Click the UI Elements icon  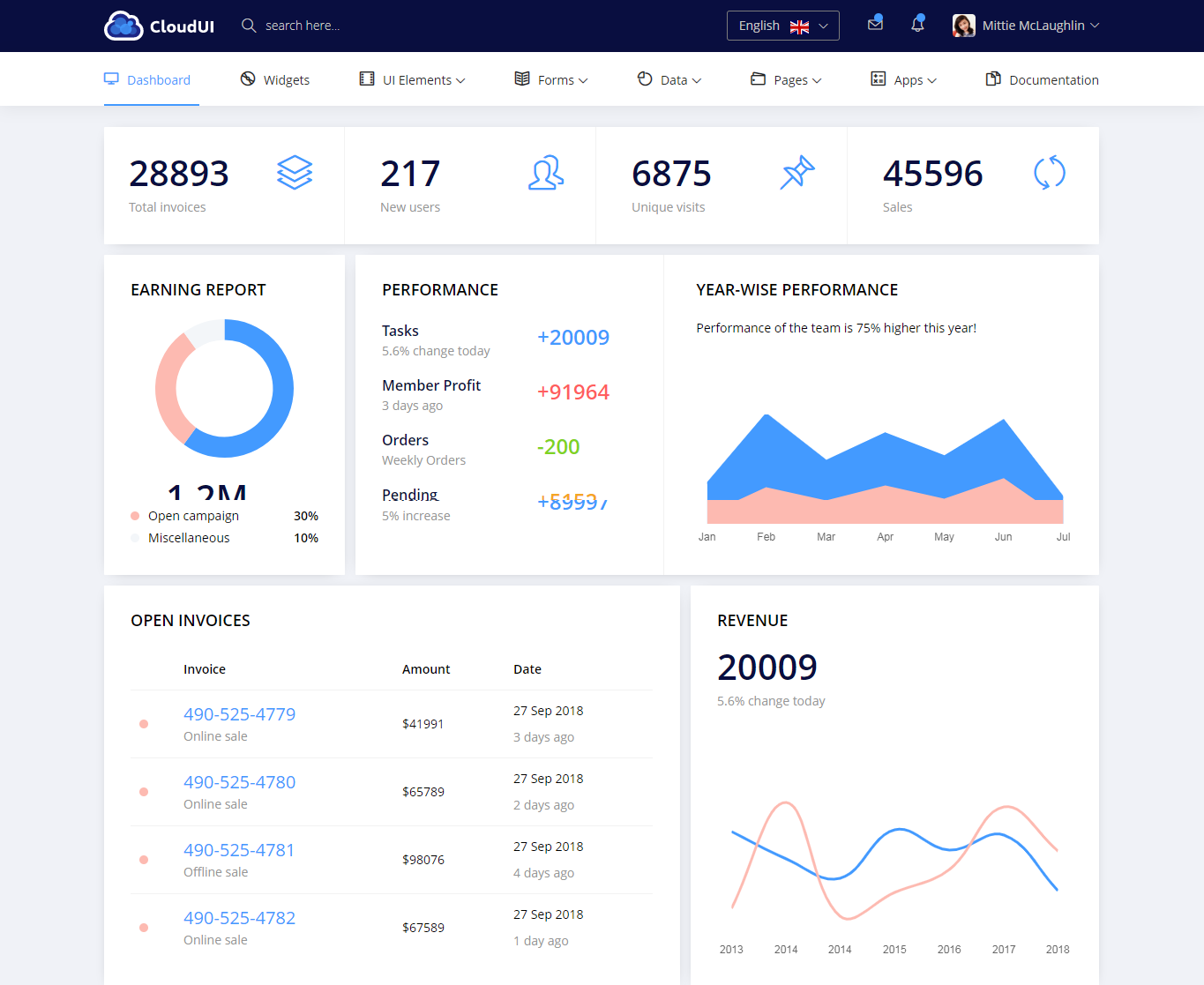(x=367, y=78)
